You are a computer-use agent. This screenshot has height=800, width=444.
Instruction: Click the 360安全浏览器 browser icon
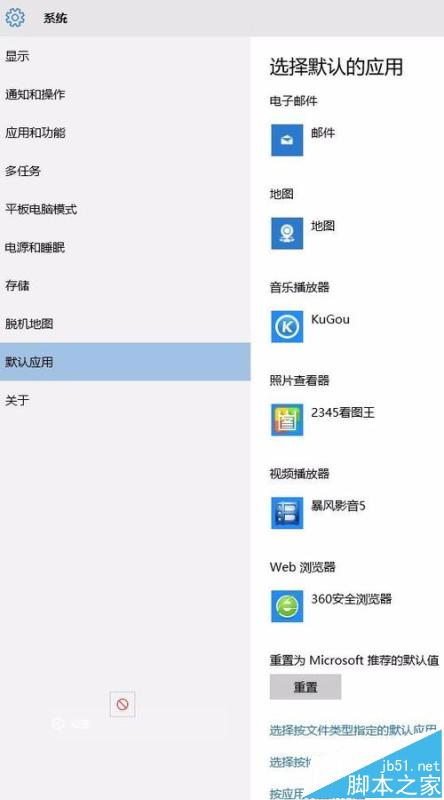coord(287,606)
